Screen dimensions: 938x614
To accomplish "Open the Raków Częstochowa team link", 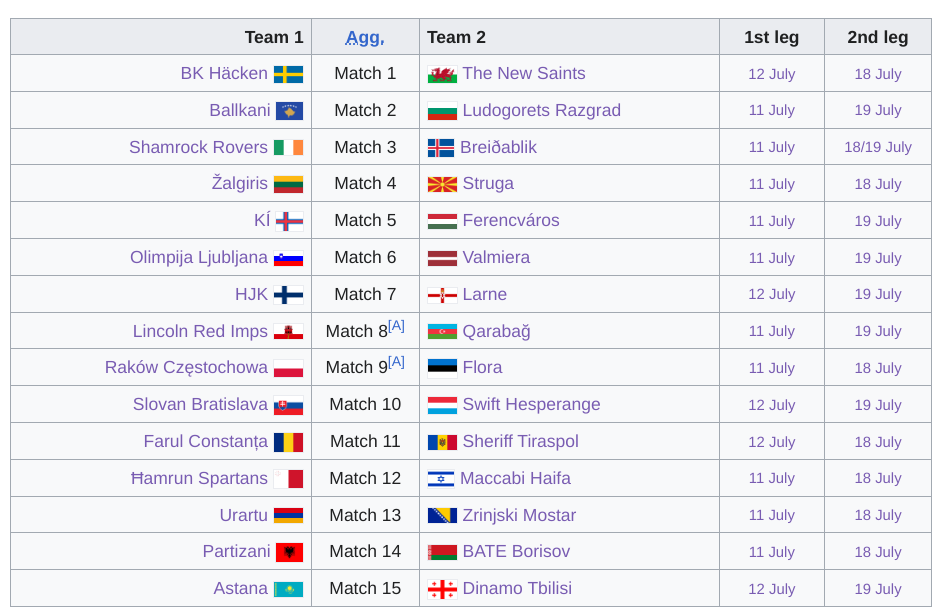I will click(186, 367).
